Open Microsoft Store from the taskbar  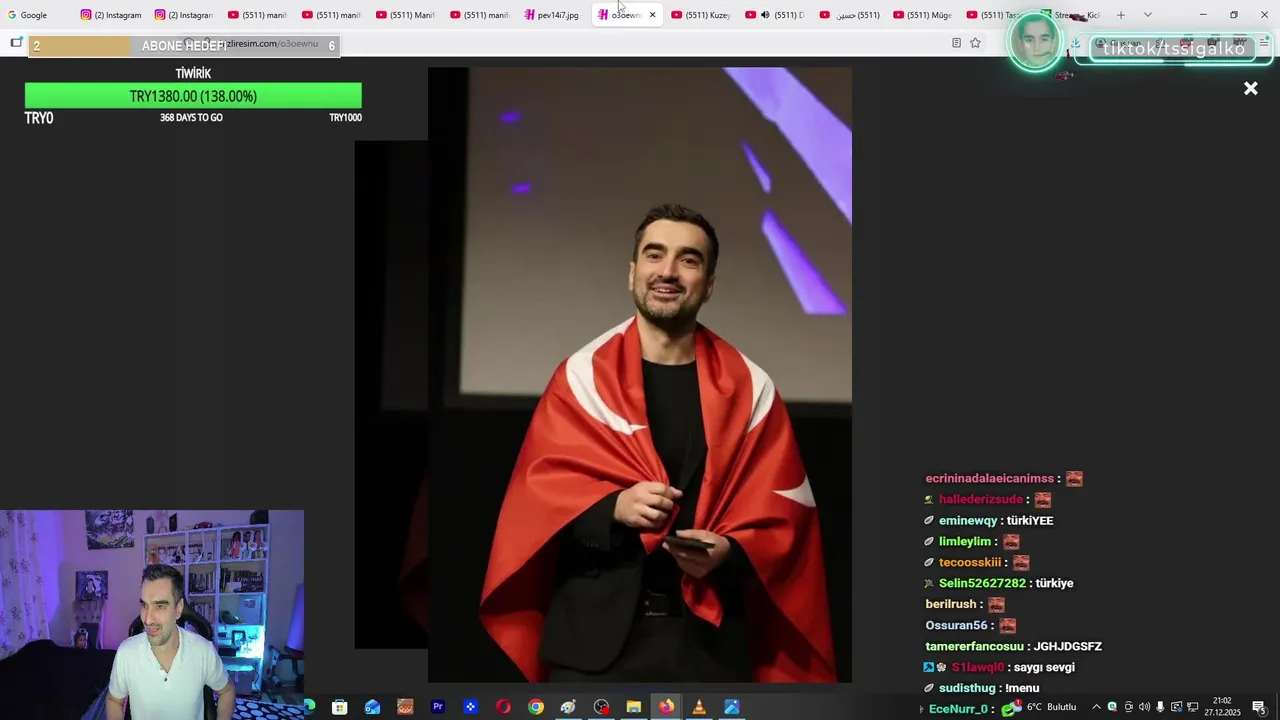(x=340, y=707)
